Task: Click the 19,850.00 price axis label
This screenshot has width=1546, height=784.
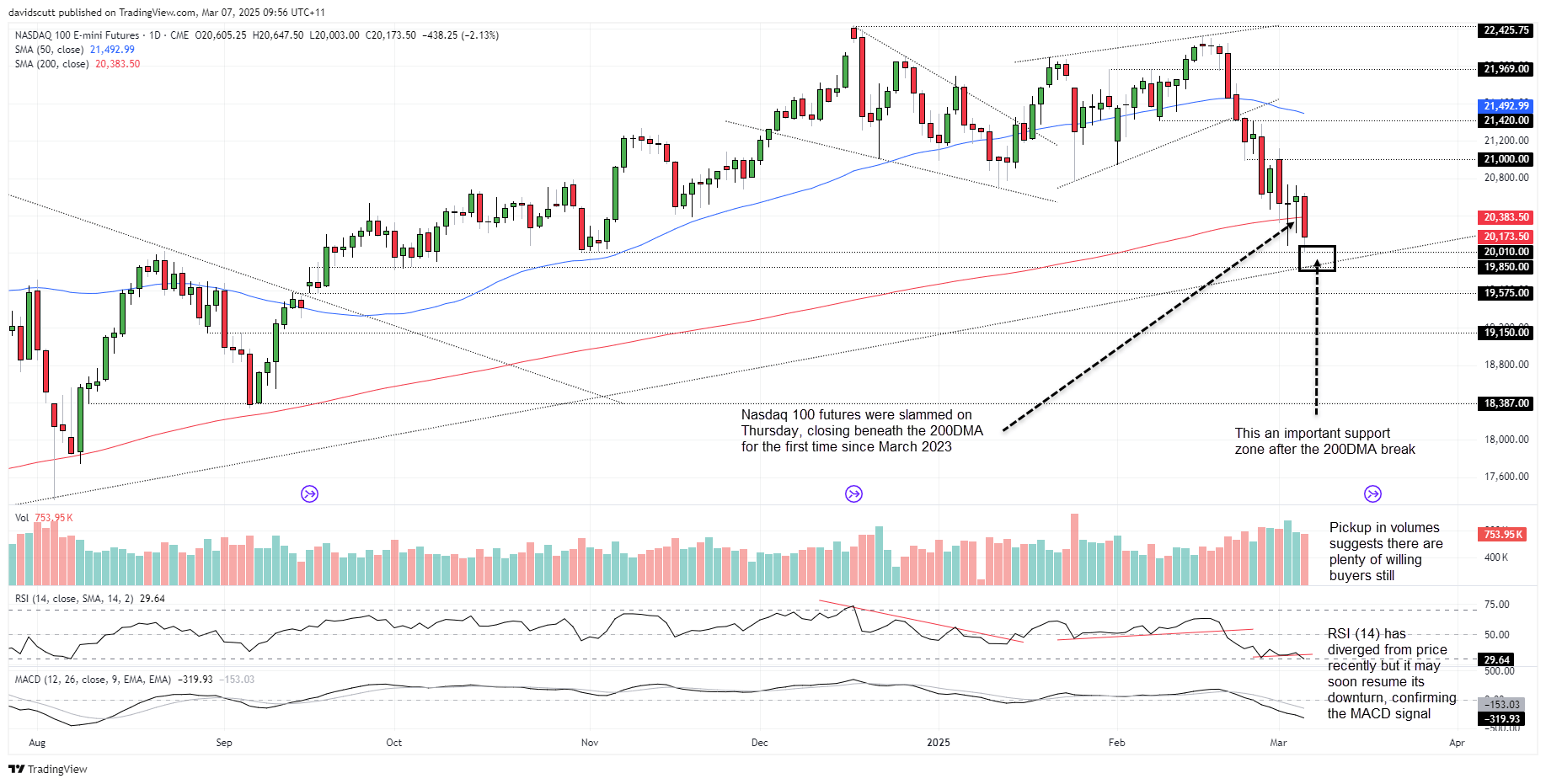Action: point(1506,267)
